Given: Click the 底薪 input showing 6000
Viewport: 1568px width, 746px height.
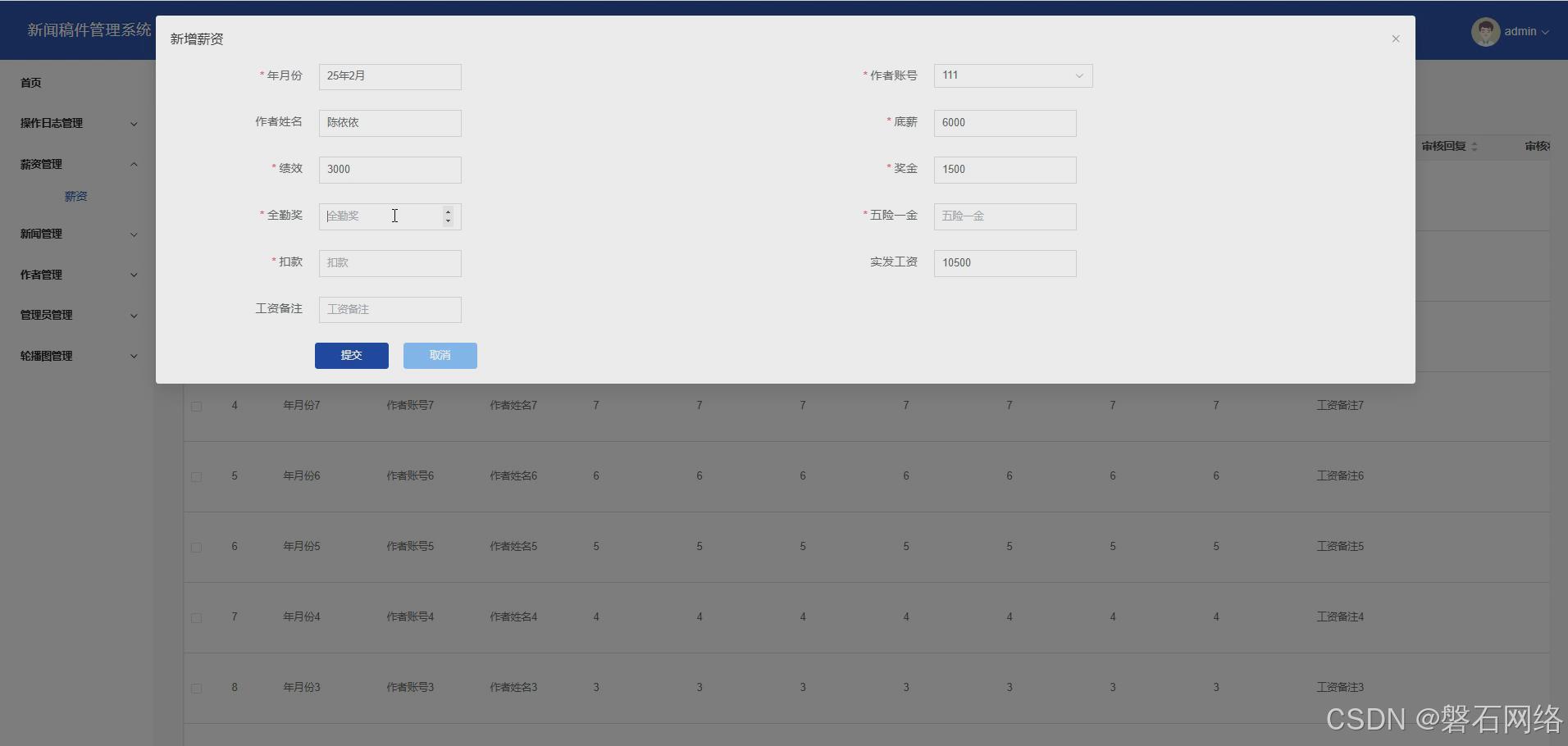Looking at the screenshot, I should click(x=1005, y=123).
